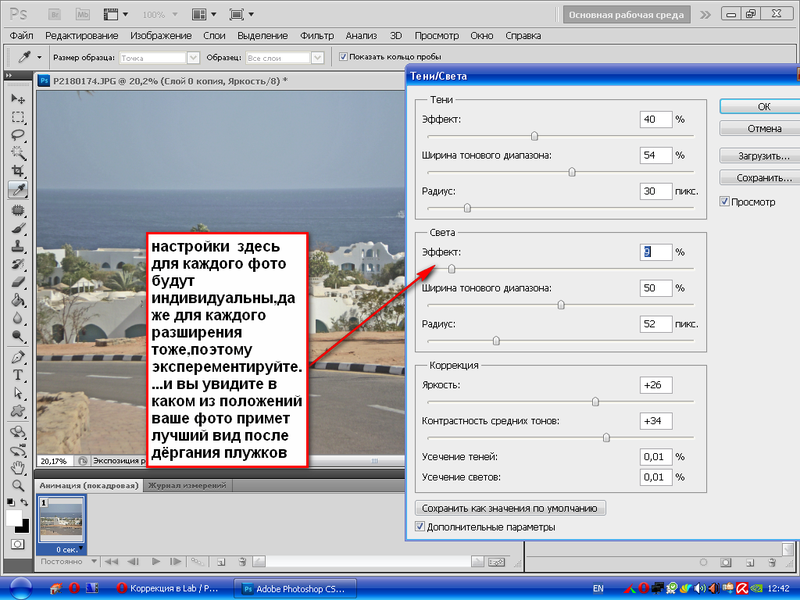Select the Paint Bucket tool

[18, 300]
